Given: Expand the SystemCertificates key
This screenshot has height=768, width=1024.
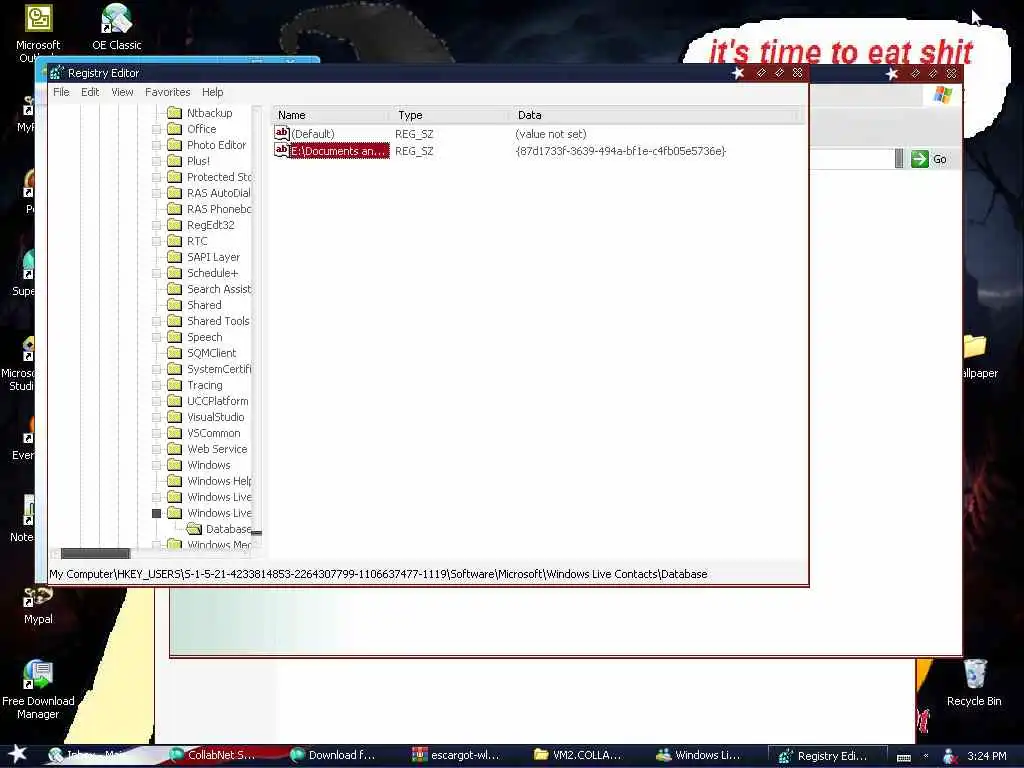Looking at the screenshot, I should [x=157, y=369].
